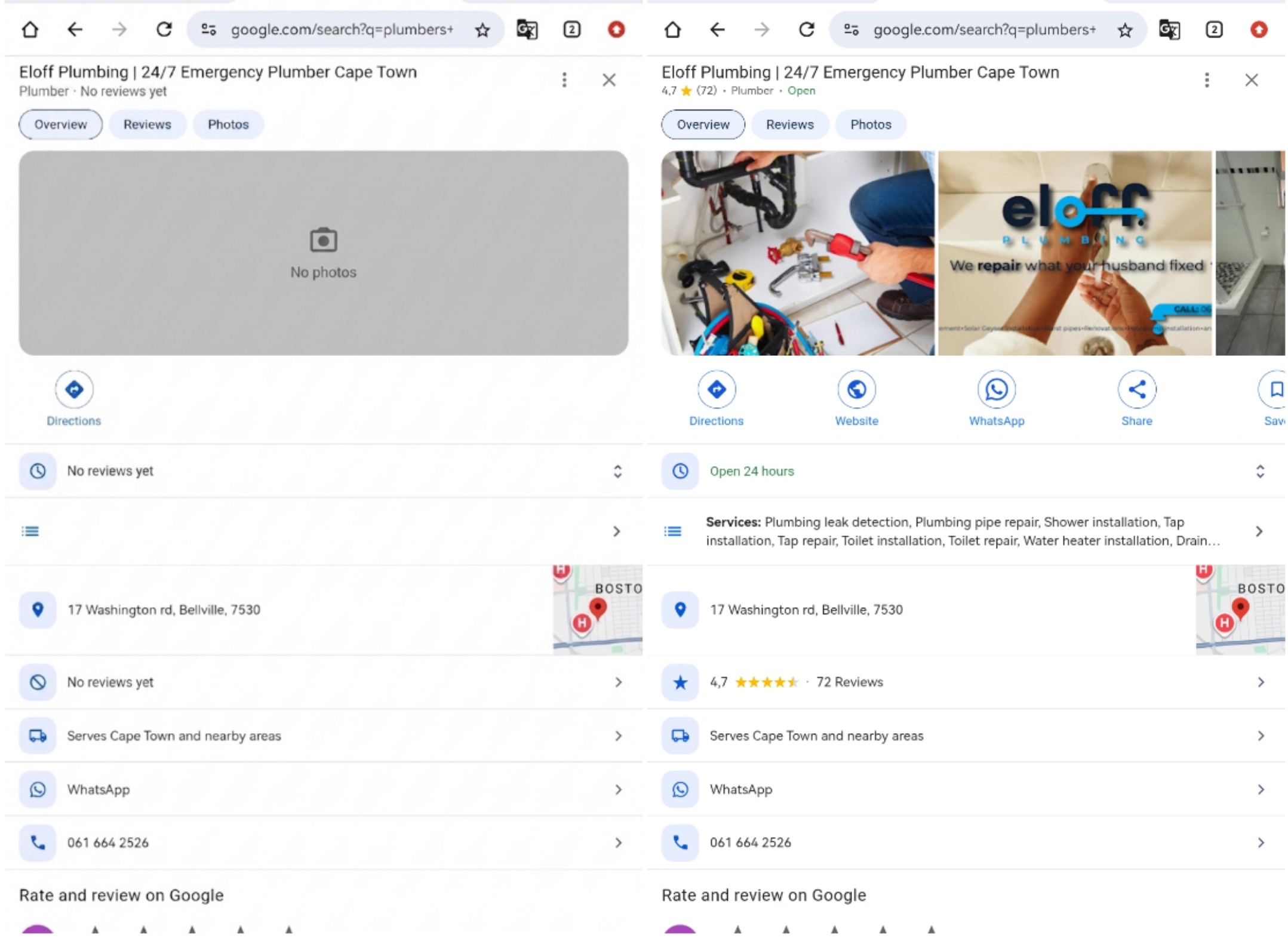Reload the page in the right browser window

(806, 29)
